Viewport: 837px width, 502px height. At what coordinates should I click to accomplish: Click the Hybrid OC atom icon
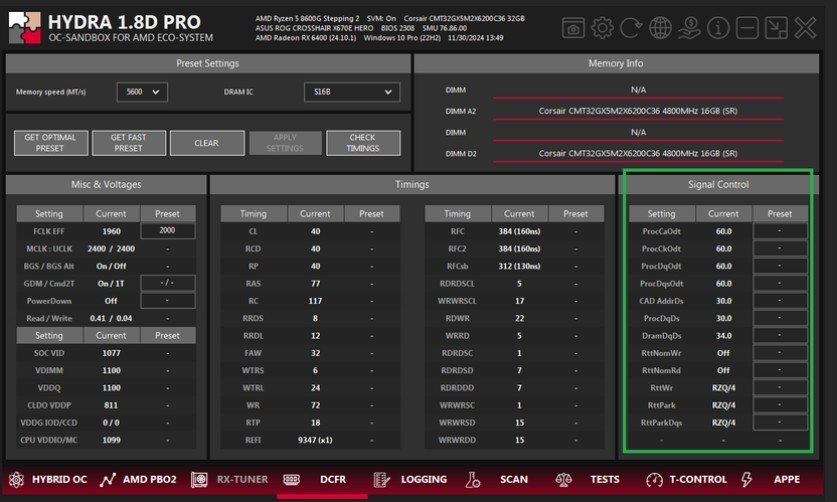click(17, 480)
